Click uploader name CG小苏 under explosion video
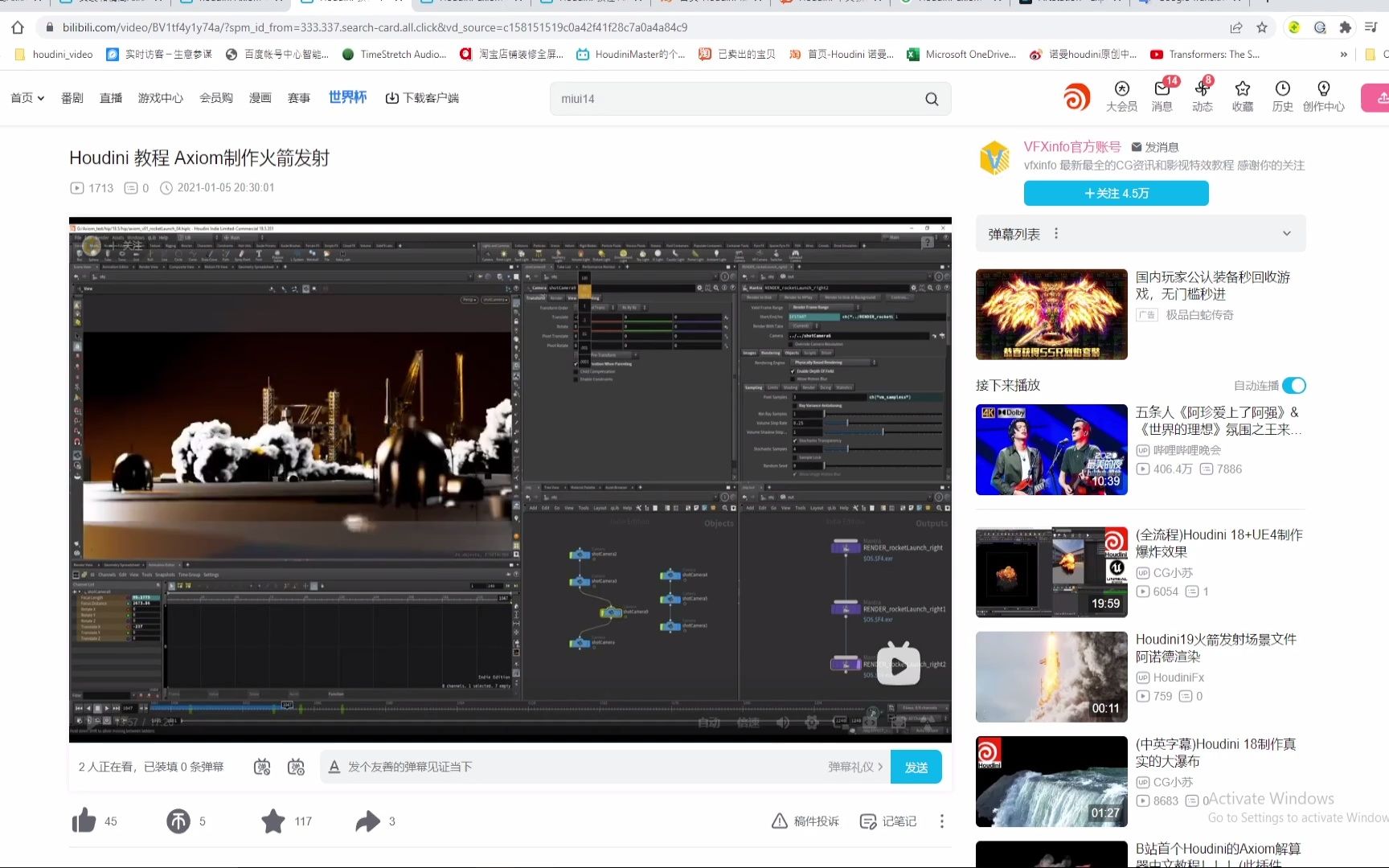Screen dimensions: 1389x868 click(x=1173, y=573)
